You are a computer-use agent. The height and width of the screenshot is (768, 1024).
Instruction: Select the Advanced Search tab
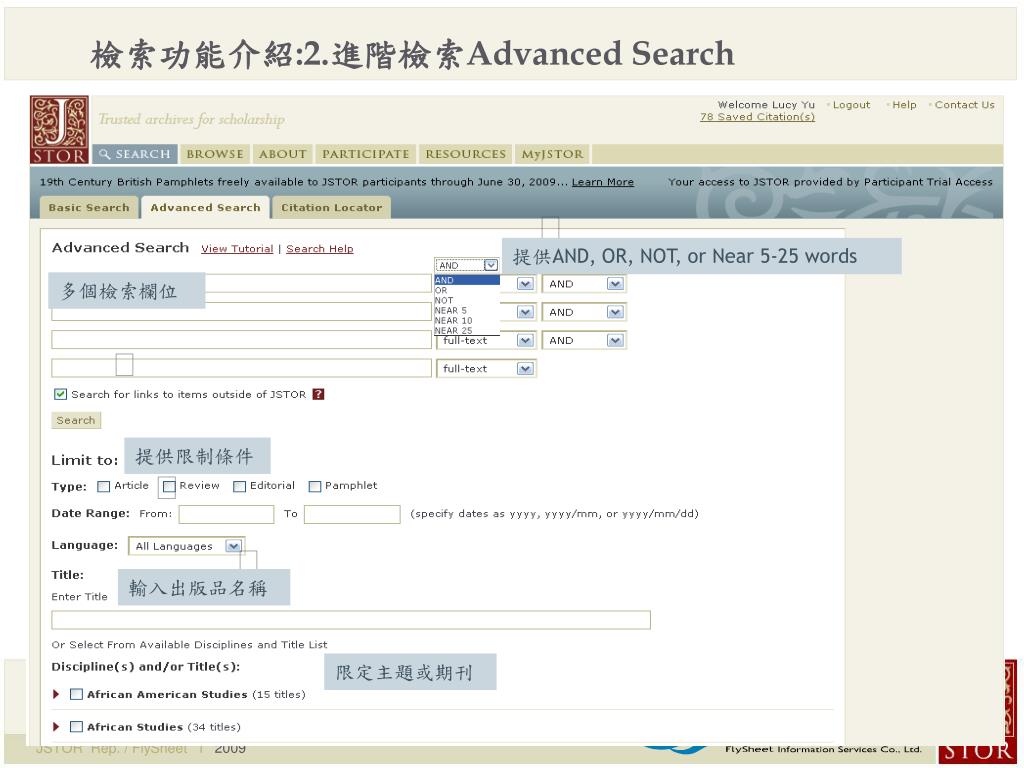[205, 208]
